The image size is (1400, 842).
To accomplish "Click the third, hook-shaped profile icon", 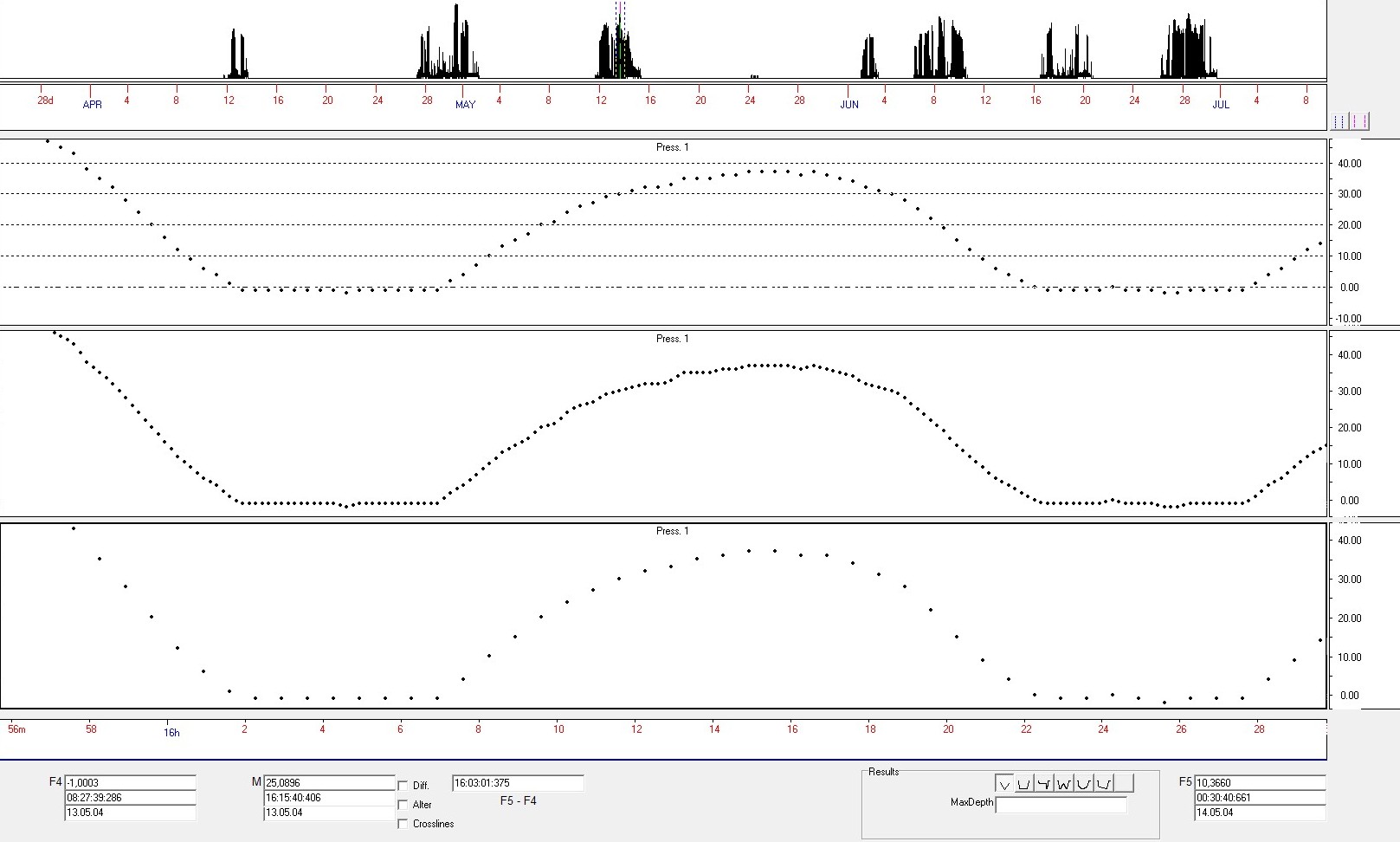I will 1044,784.
